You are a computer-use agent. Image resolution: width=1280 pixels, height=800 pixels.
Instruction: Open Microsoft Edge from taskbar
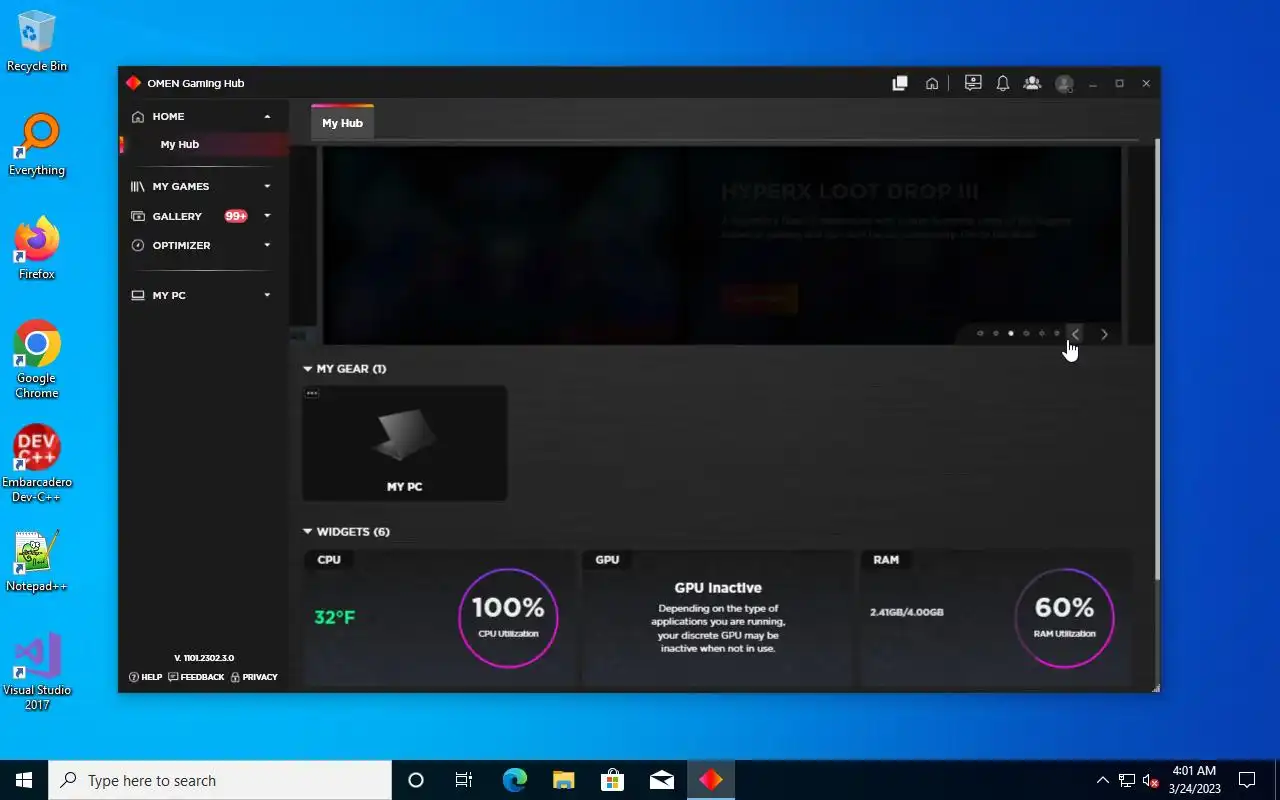click(514, 780)
